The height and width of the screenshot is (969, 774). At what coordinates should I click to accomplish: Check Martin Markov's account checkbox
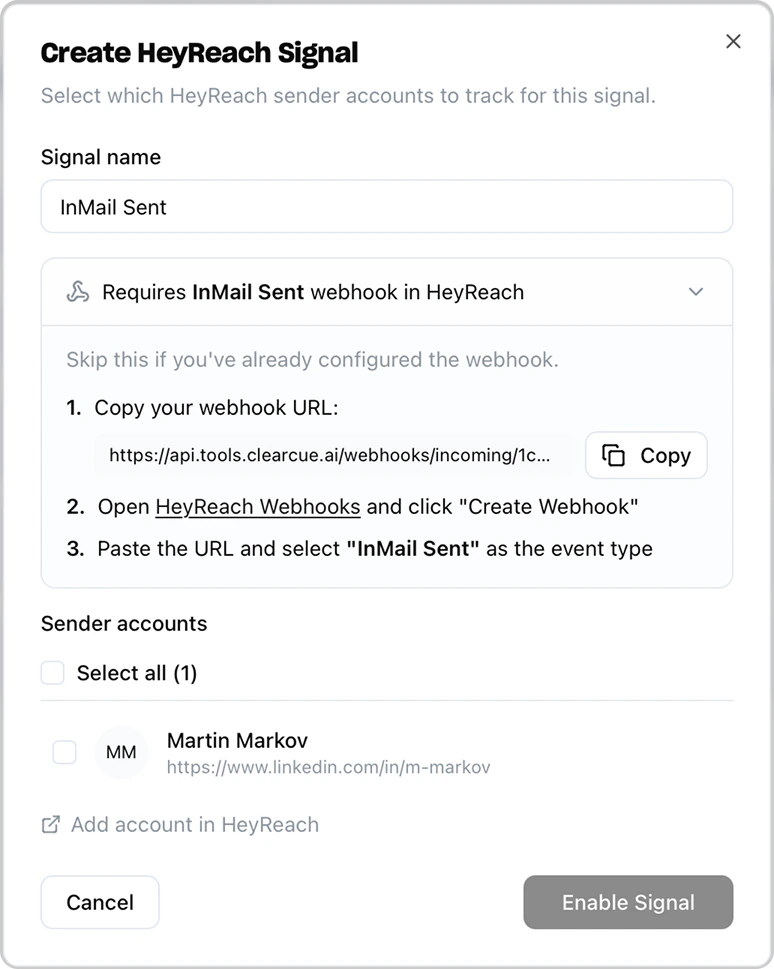click(x=64, y=752)
